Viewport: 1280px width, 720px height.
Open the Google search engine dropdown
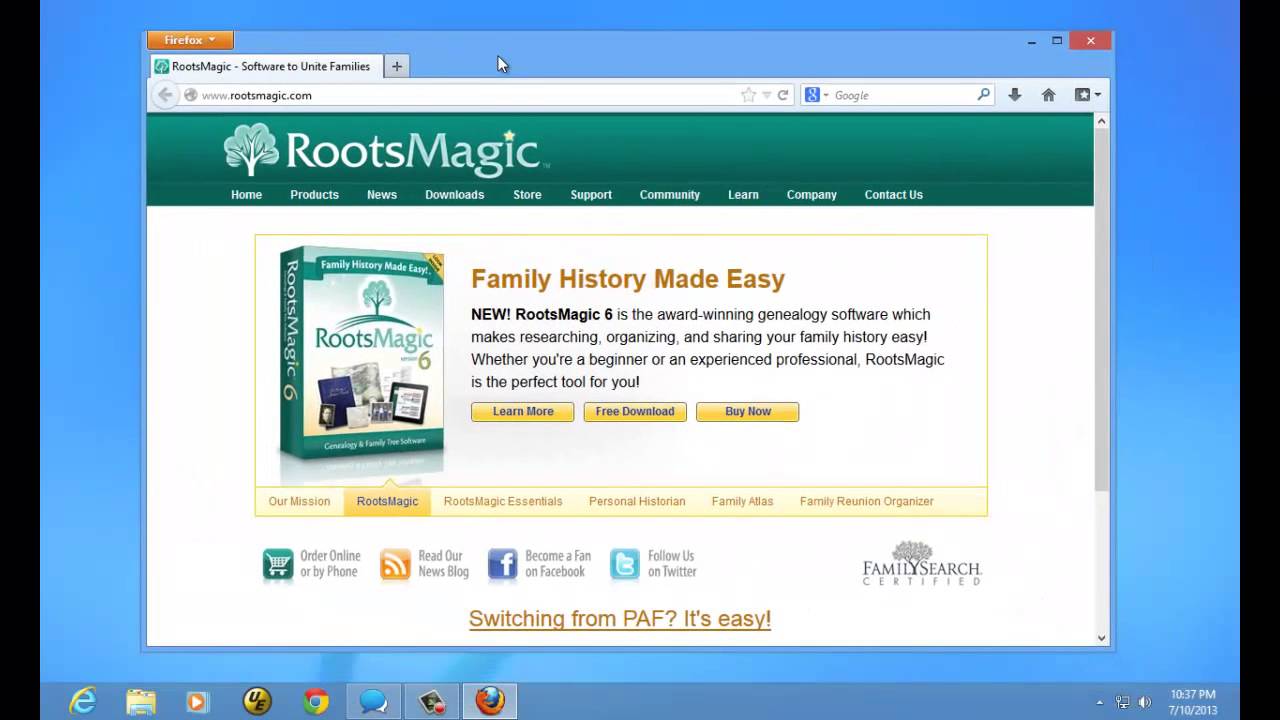[816, 95]
